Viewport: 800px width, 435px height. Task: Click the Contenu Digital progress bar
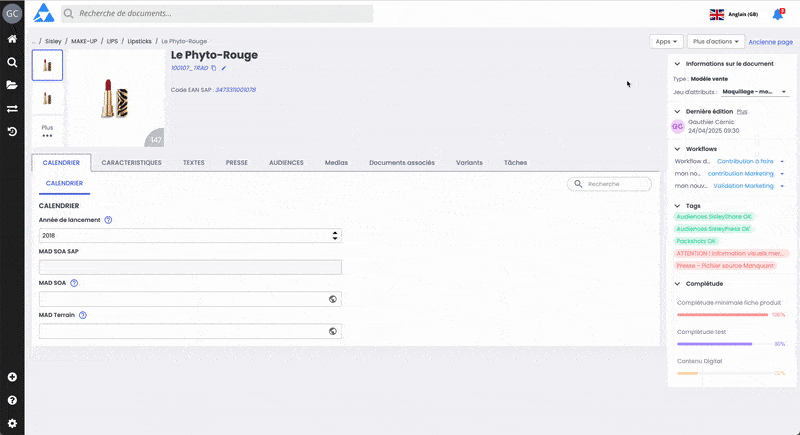point(724,373)
